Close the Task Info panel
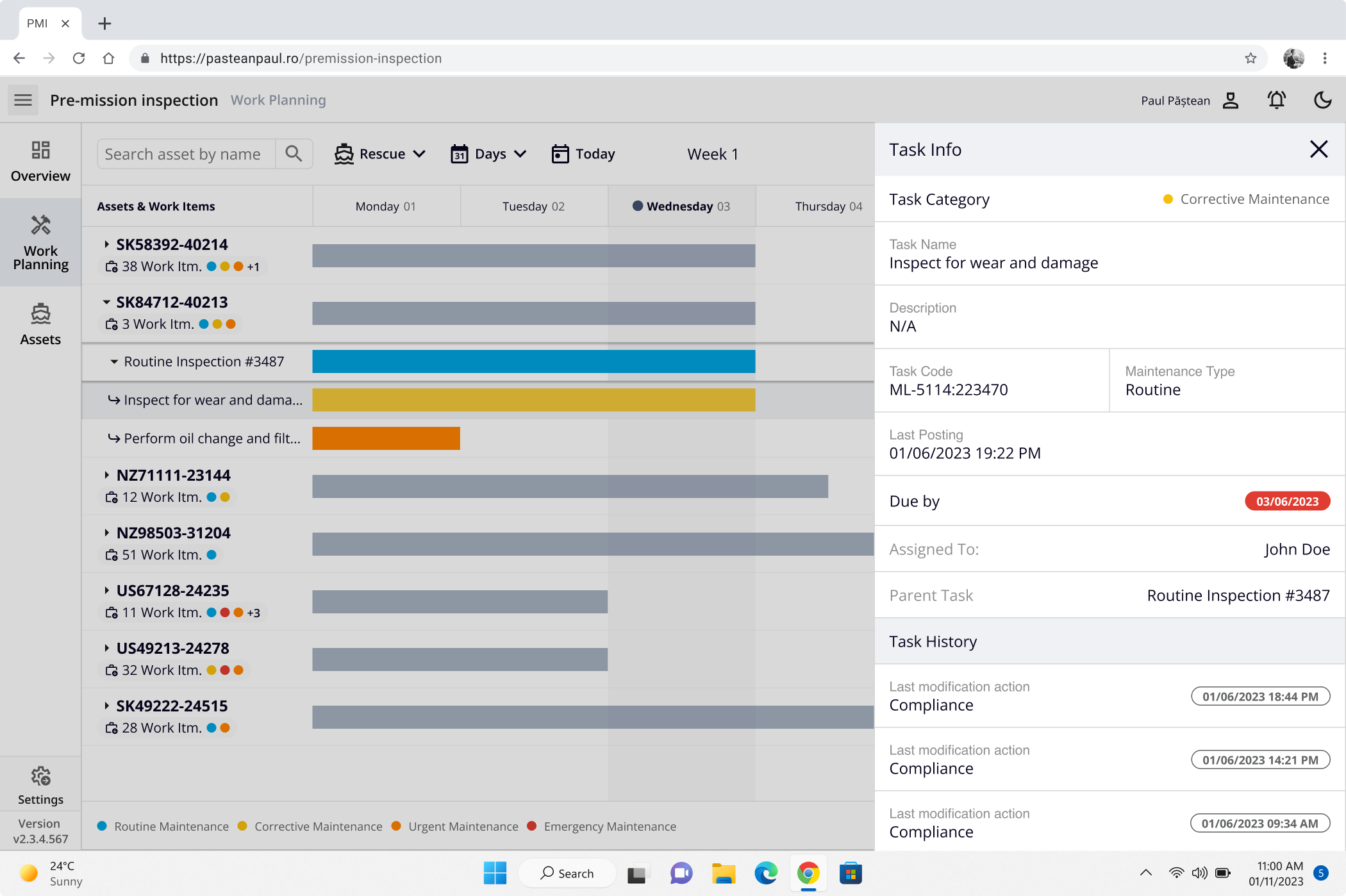1346x896 pixels. [1318, 149]
